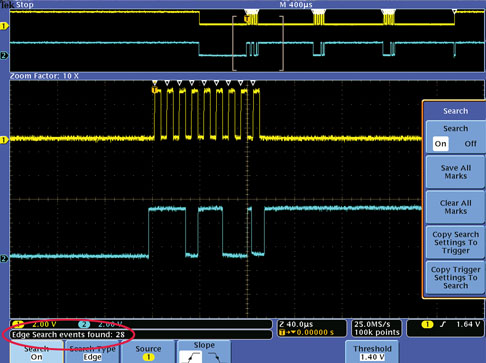Viewport: 486px width, 363px height.
Task: Click Clear All Marks
Action: pyautogui.click(x=455, y=207)
